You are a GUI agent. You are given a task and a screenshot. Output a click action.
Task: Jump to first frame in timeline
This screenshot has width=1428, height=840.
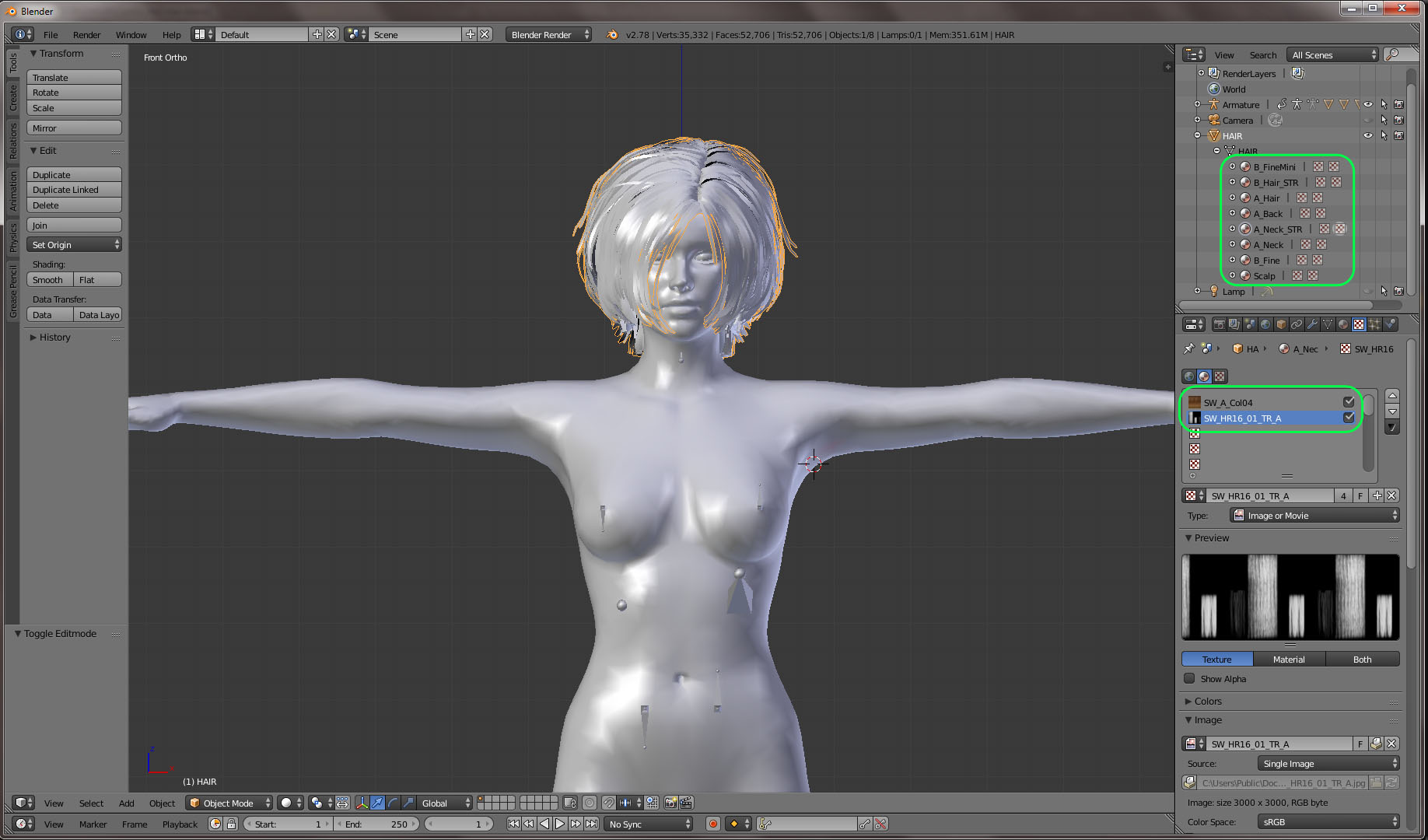(x=513, y=824)
